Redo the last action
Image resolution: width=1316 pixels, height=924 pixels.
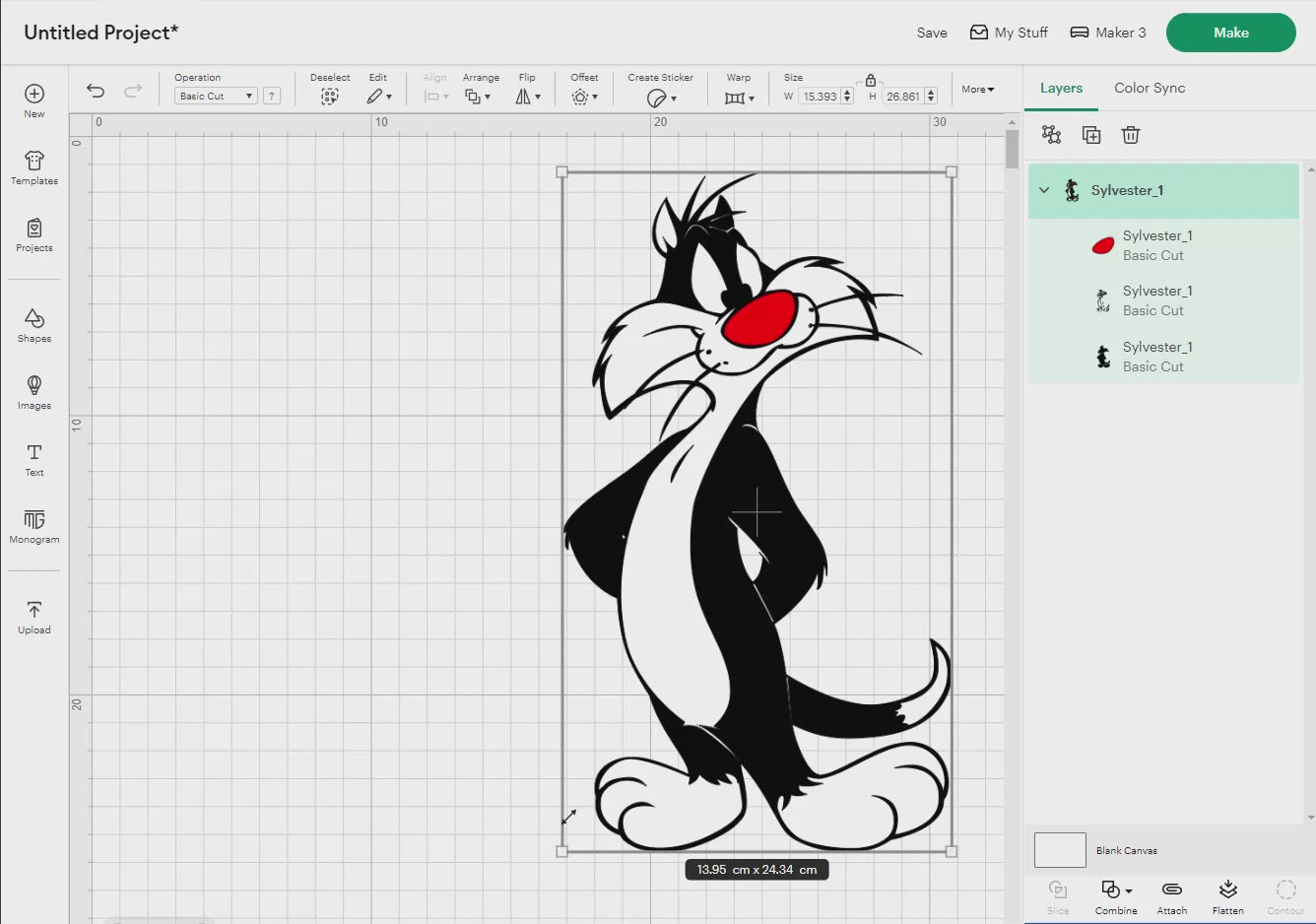[x=133, y=91]
